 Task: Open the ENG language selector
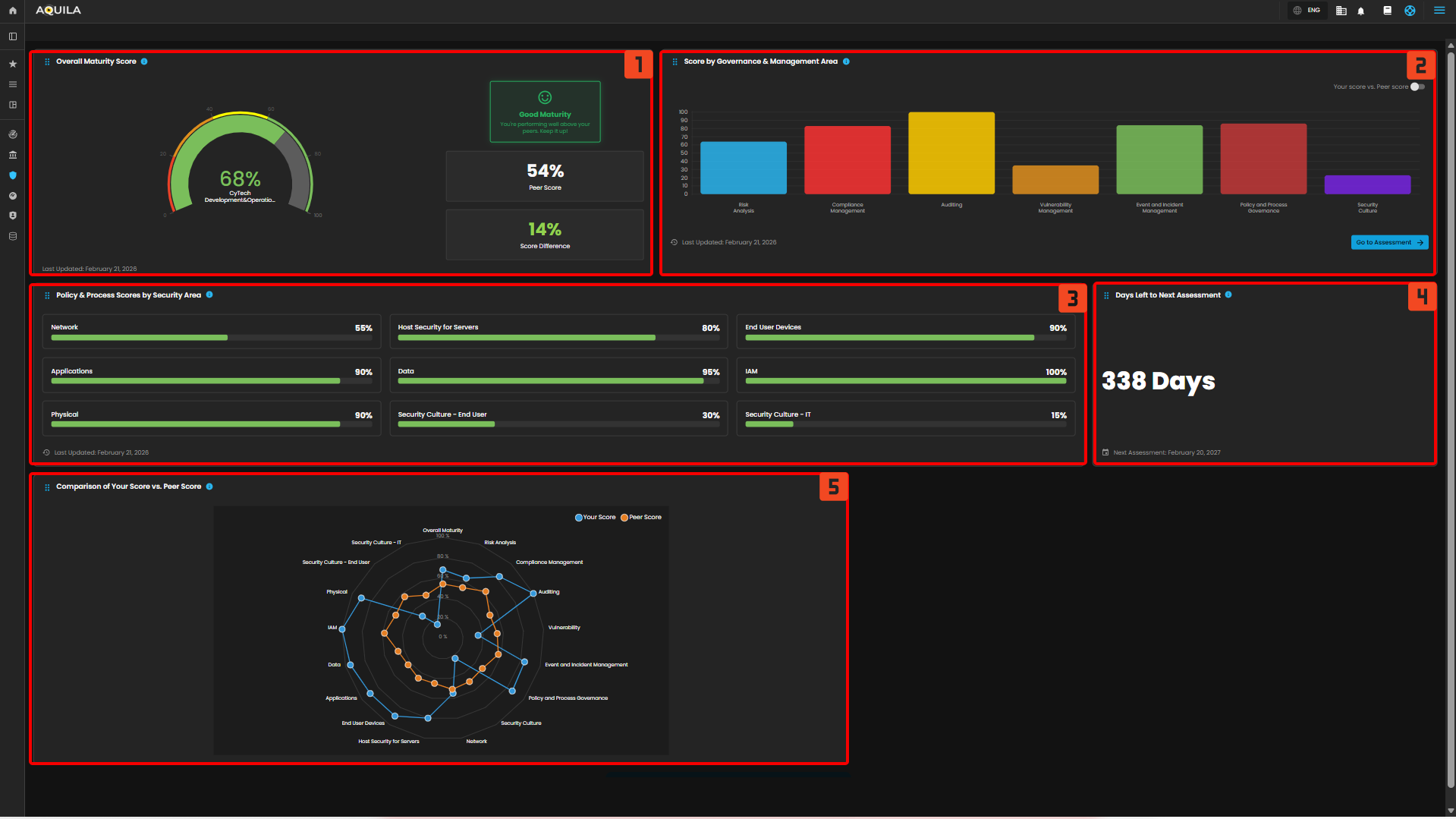[x=1307, y=11]
